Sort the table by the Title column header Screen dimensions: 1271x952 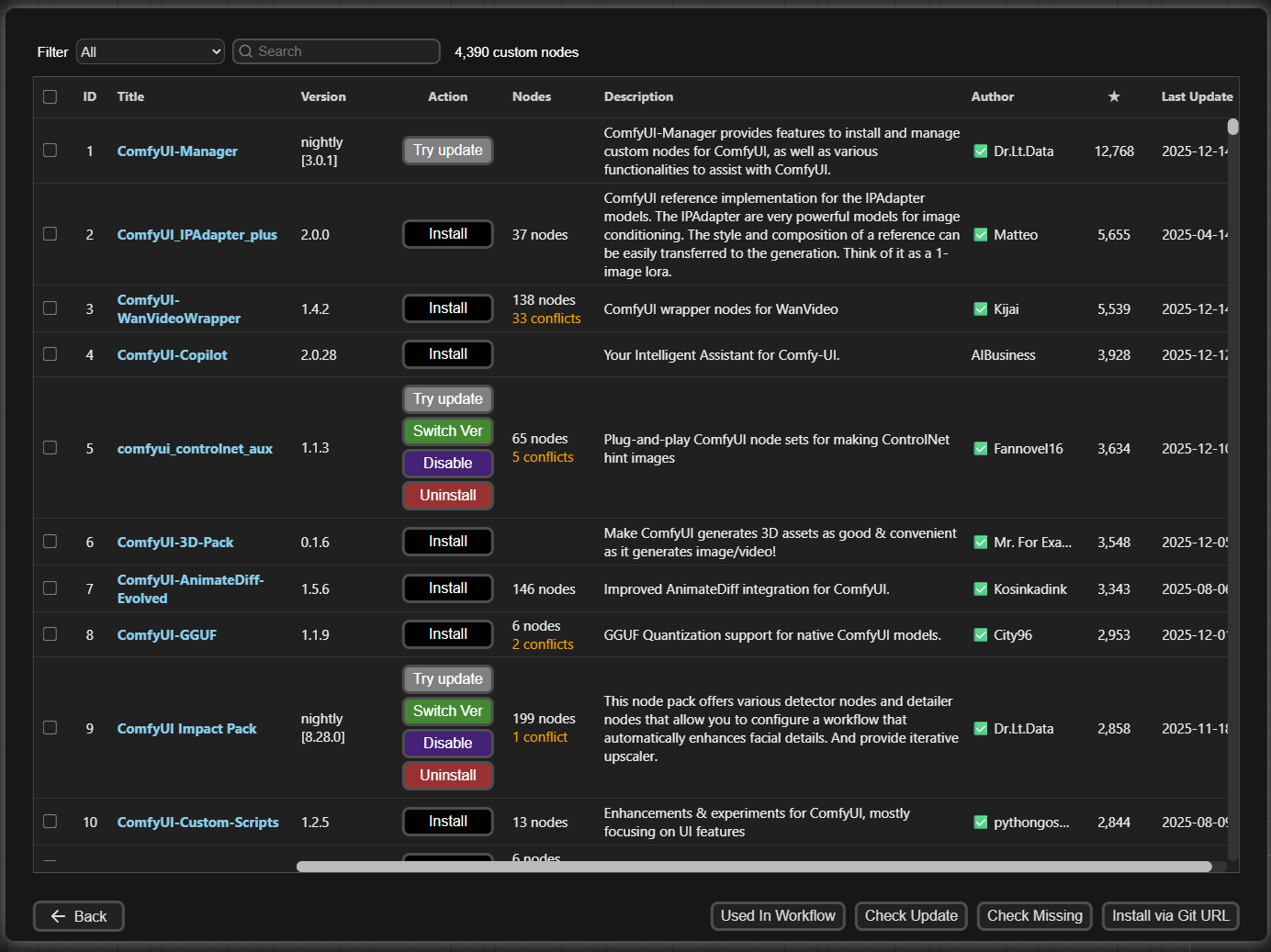[x=130, y=96]
